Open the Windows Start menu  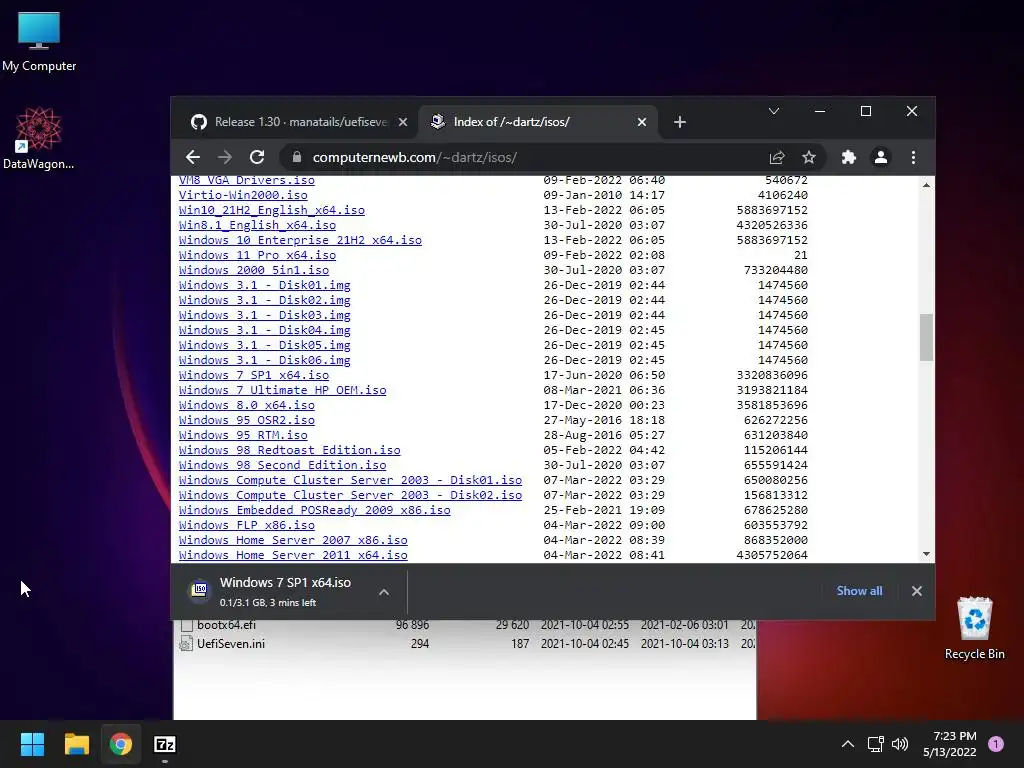click(x=32, y=744)
